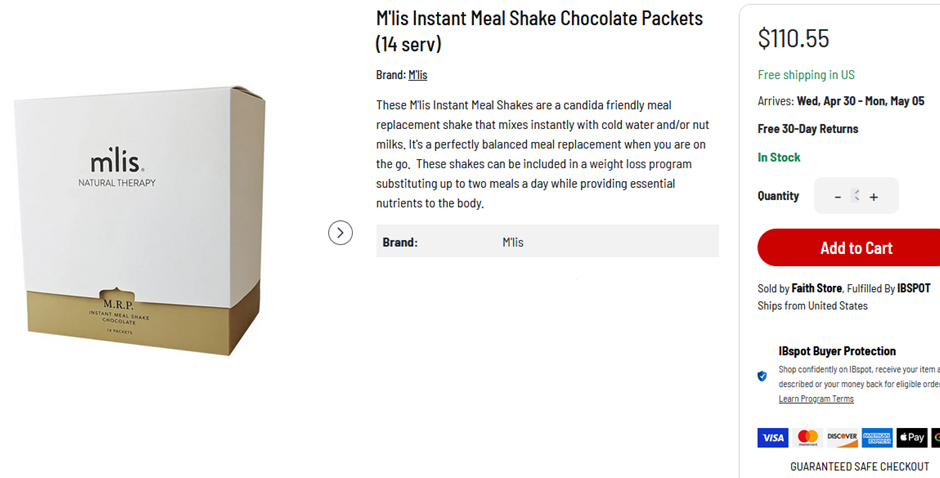Increase quantity with the plus button
Screen dimensions: 940x478
click(874, 197)
